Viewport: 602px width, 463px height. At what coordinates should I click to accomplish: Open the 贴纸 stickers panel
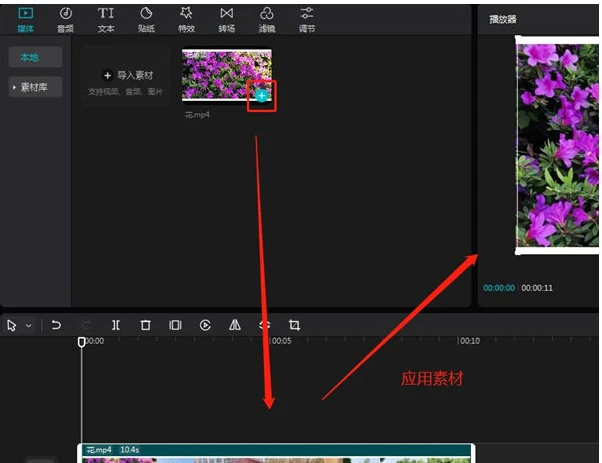146,20
